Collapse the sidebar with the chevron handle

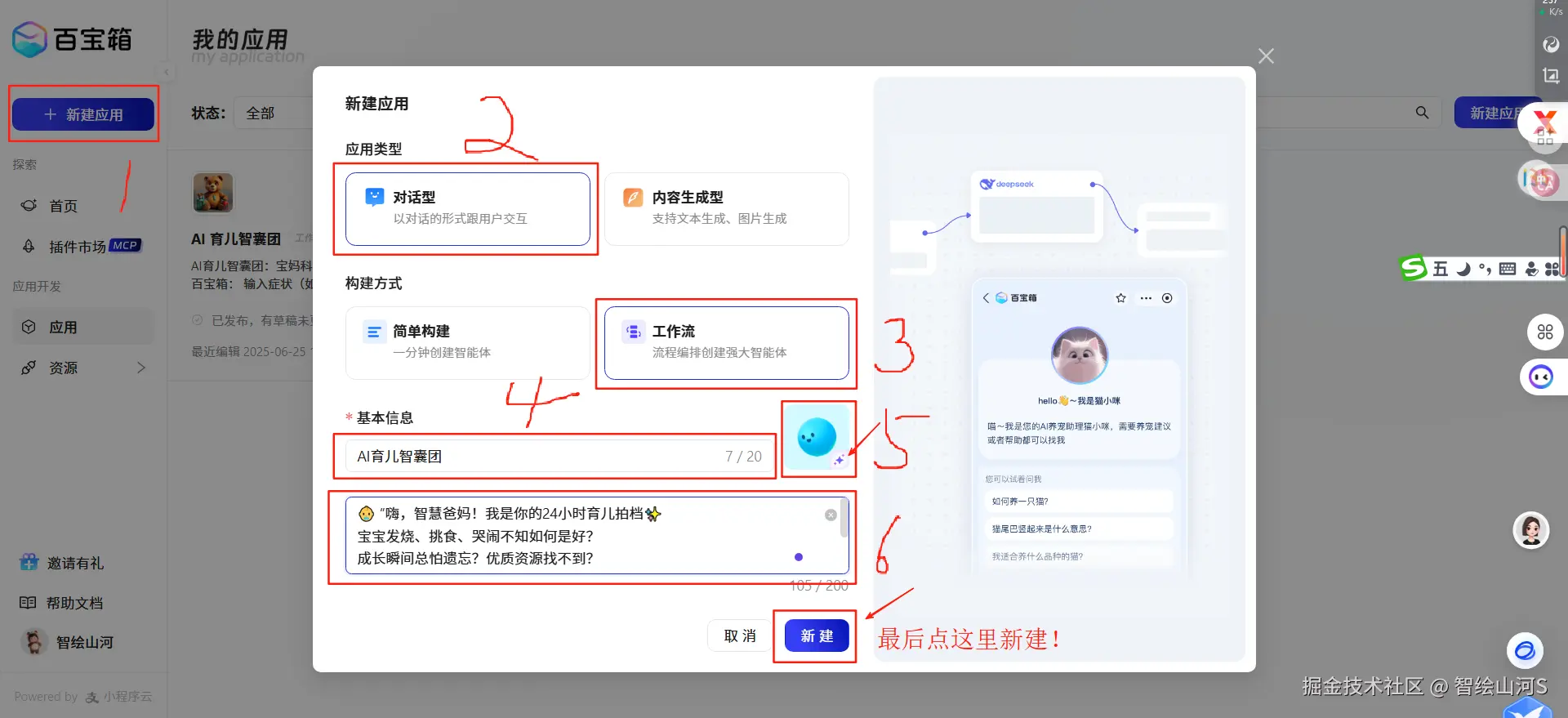click(x=166, y=73)
